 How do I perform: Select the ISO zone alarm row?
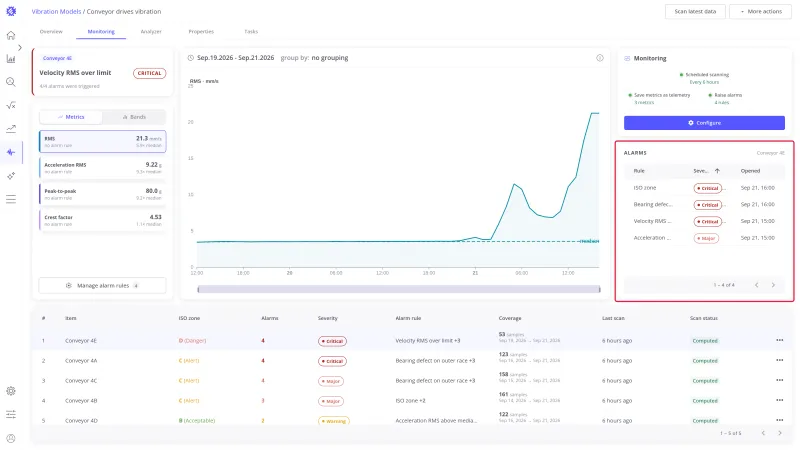point(704,188)
